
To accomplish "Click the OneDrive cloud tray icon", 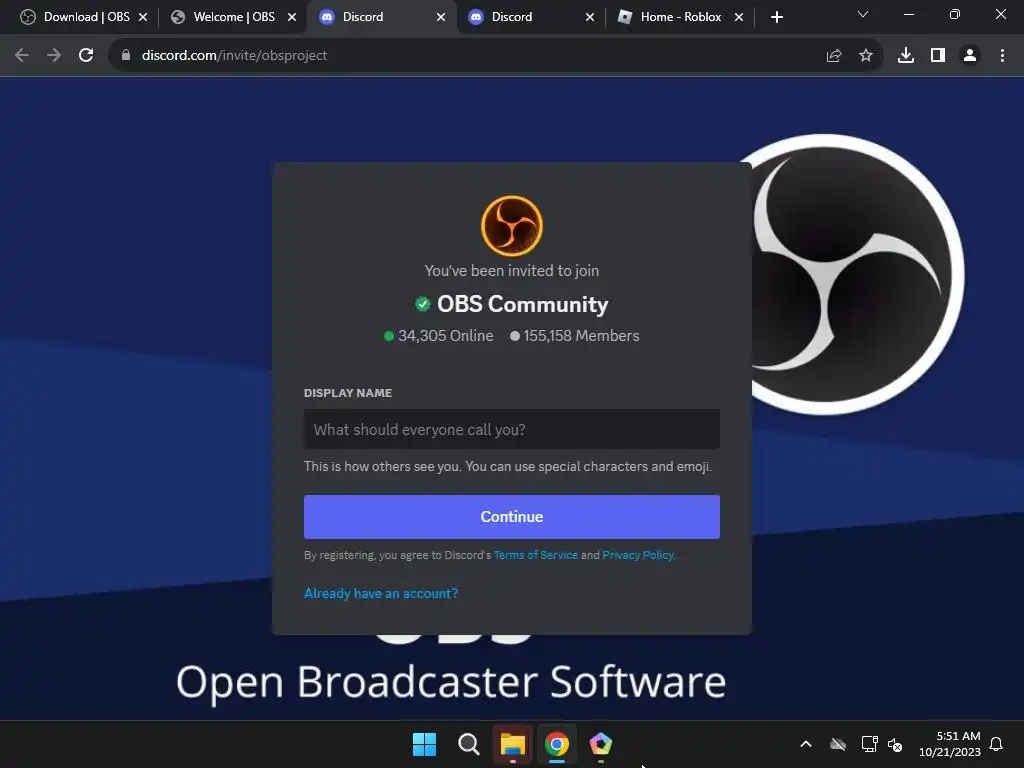I will 838,744.
